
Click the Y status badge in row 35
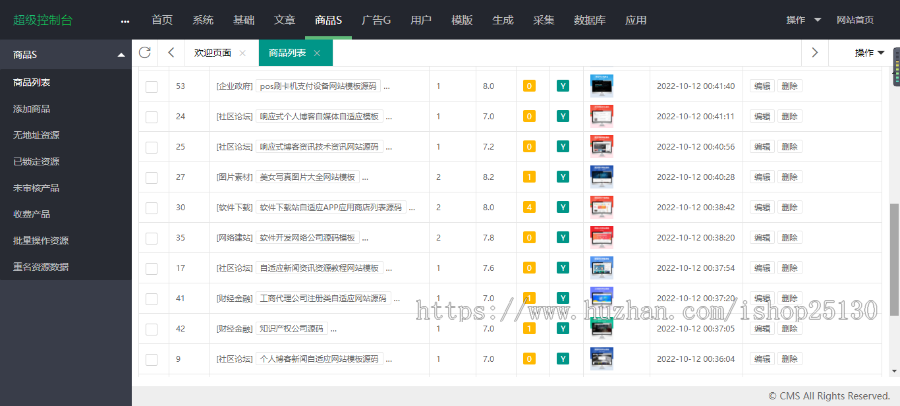coord(563,237)
